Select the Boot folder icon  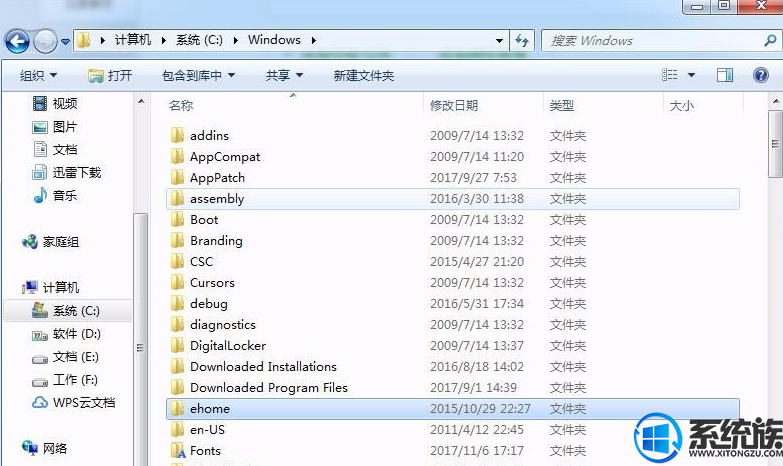tap(177, 219)
